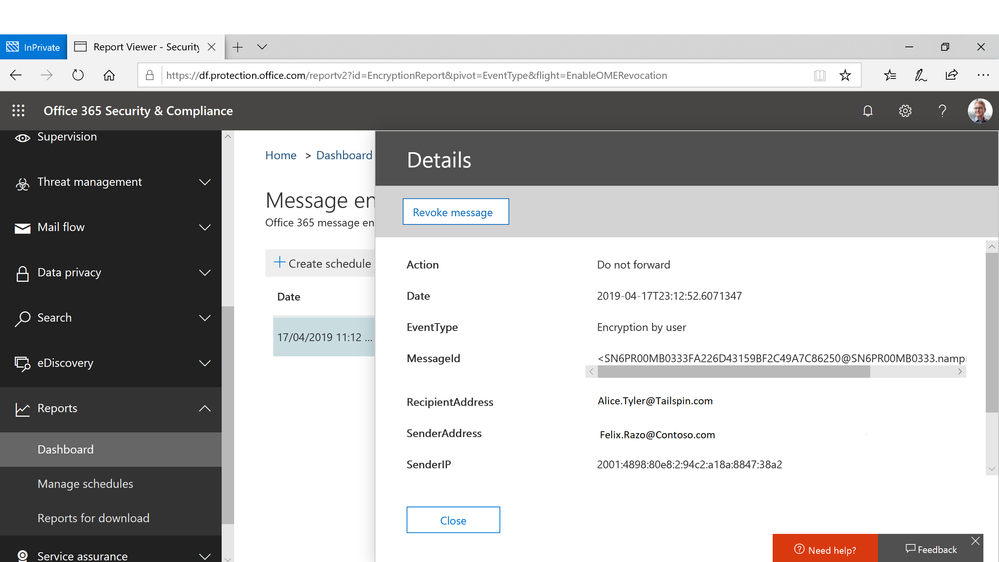The image size is (999, 562).
Task: Open the user profile picture menu
Action: [x=979, y=111]
